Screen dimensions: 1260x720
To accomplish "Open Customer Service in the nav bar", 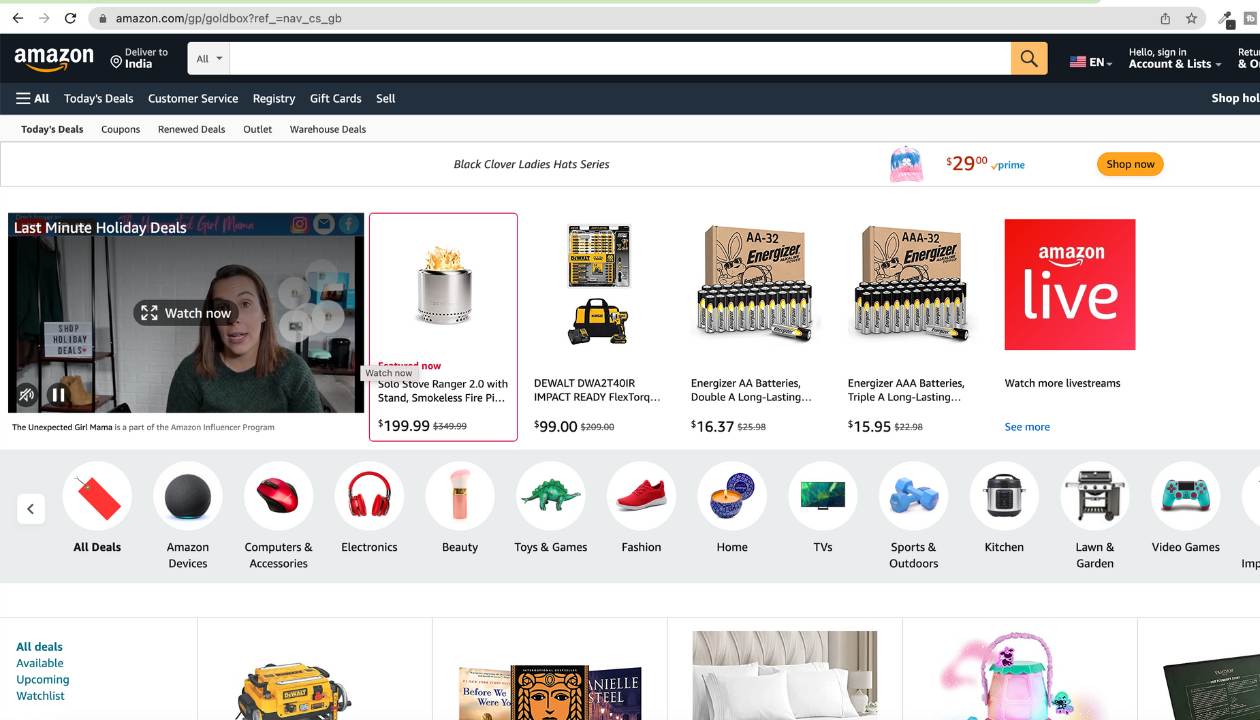I will pos(193,98).
